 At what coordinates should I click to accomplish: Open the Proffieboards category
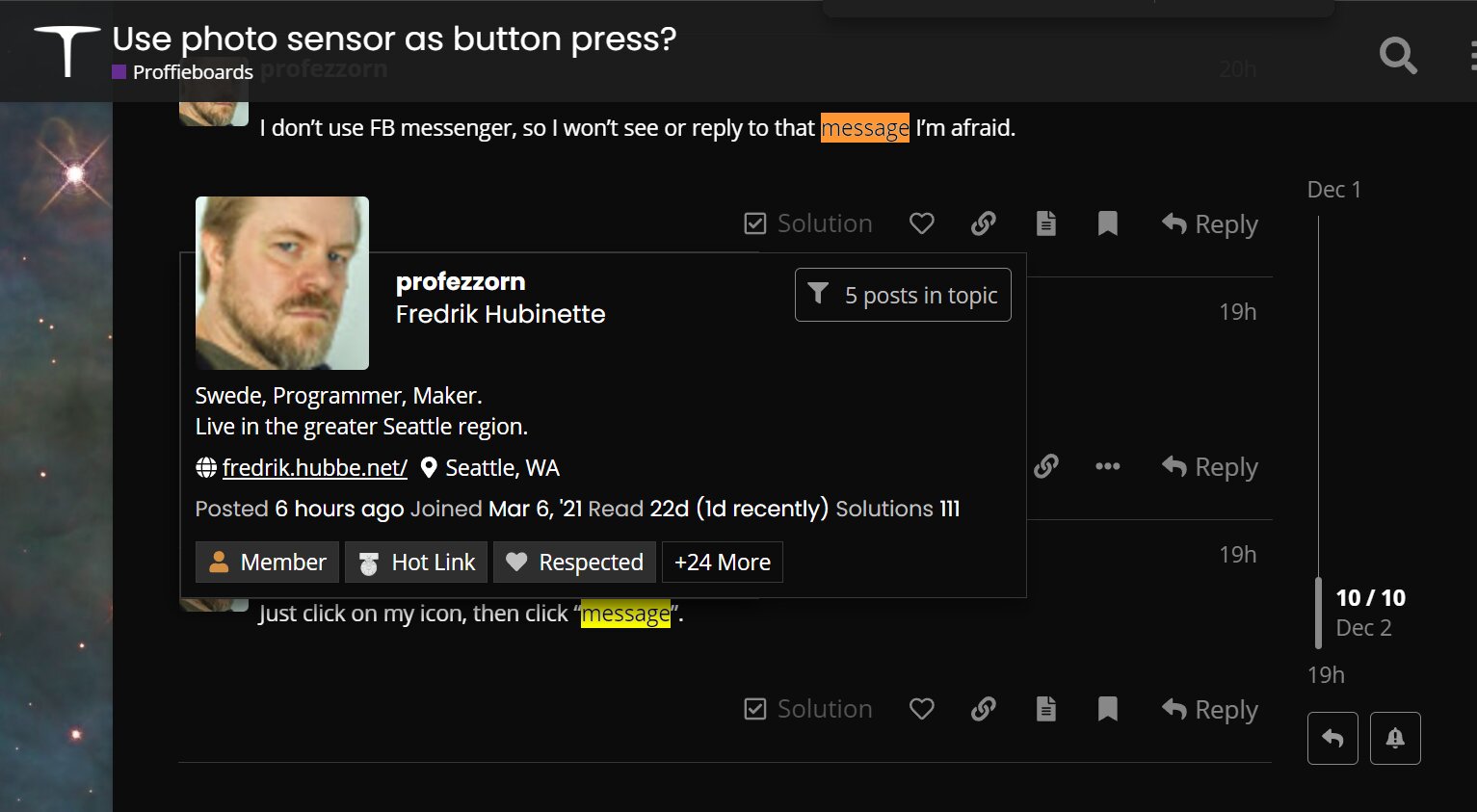(x=192, y=72)
